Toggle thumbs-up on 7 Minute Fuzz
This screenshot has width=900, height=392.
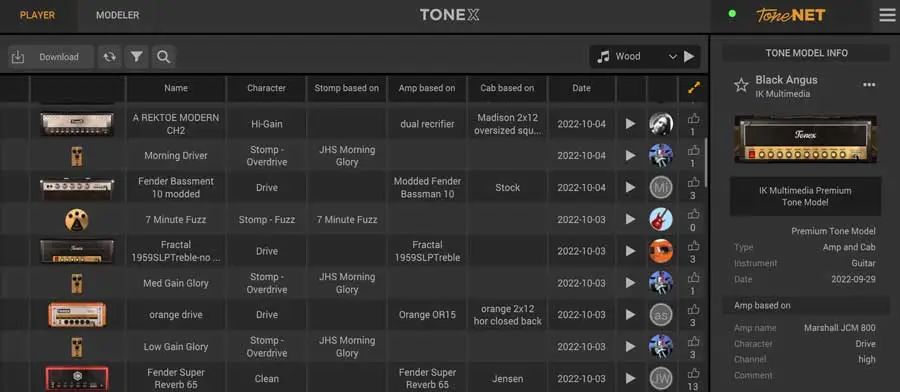coord(693,215)
